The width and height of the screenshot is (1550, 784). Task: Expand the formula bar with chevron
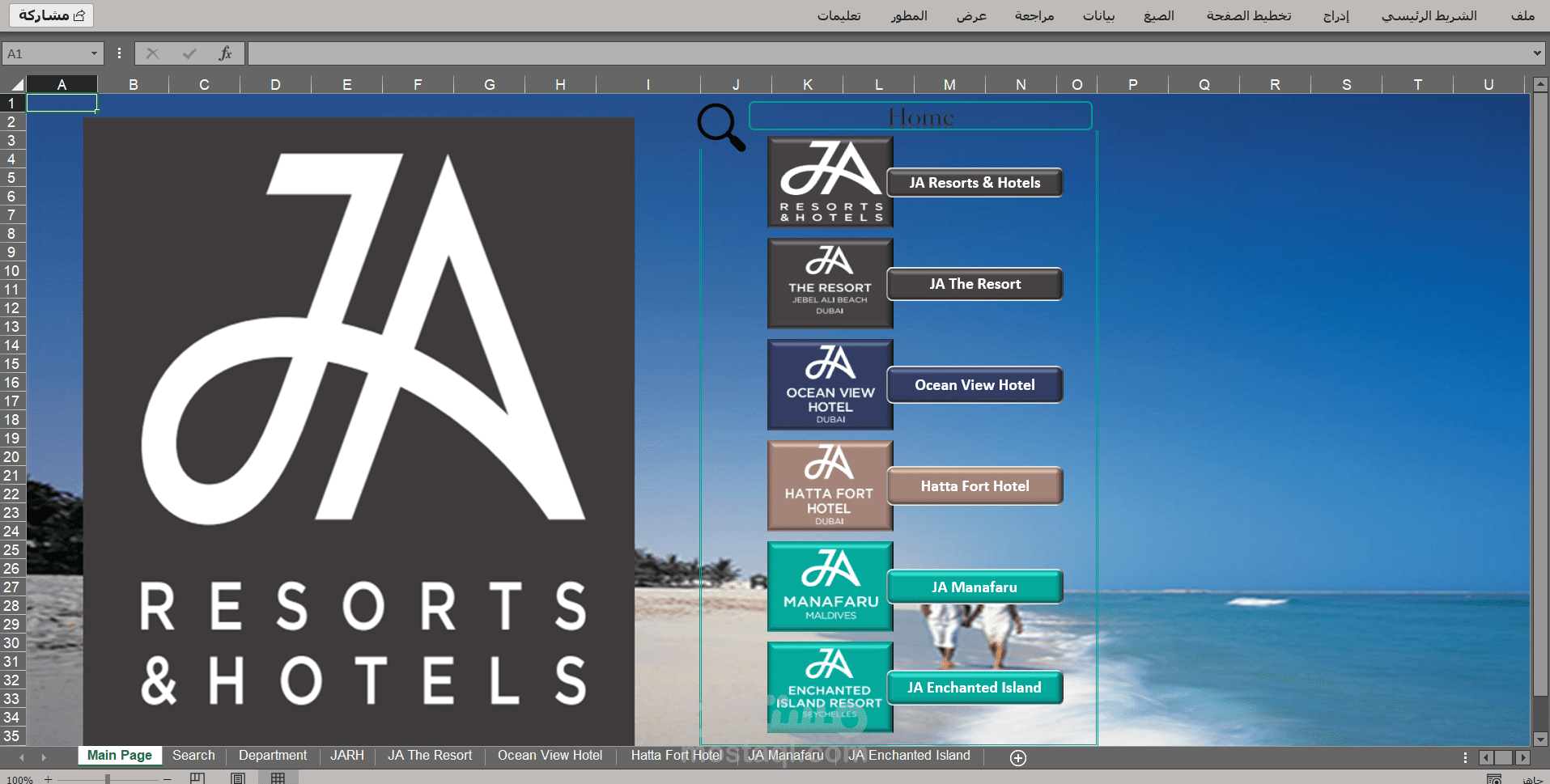1536,53
